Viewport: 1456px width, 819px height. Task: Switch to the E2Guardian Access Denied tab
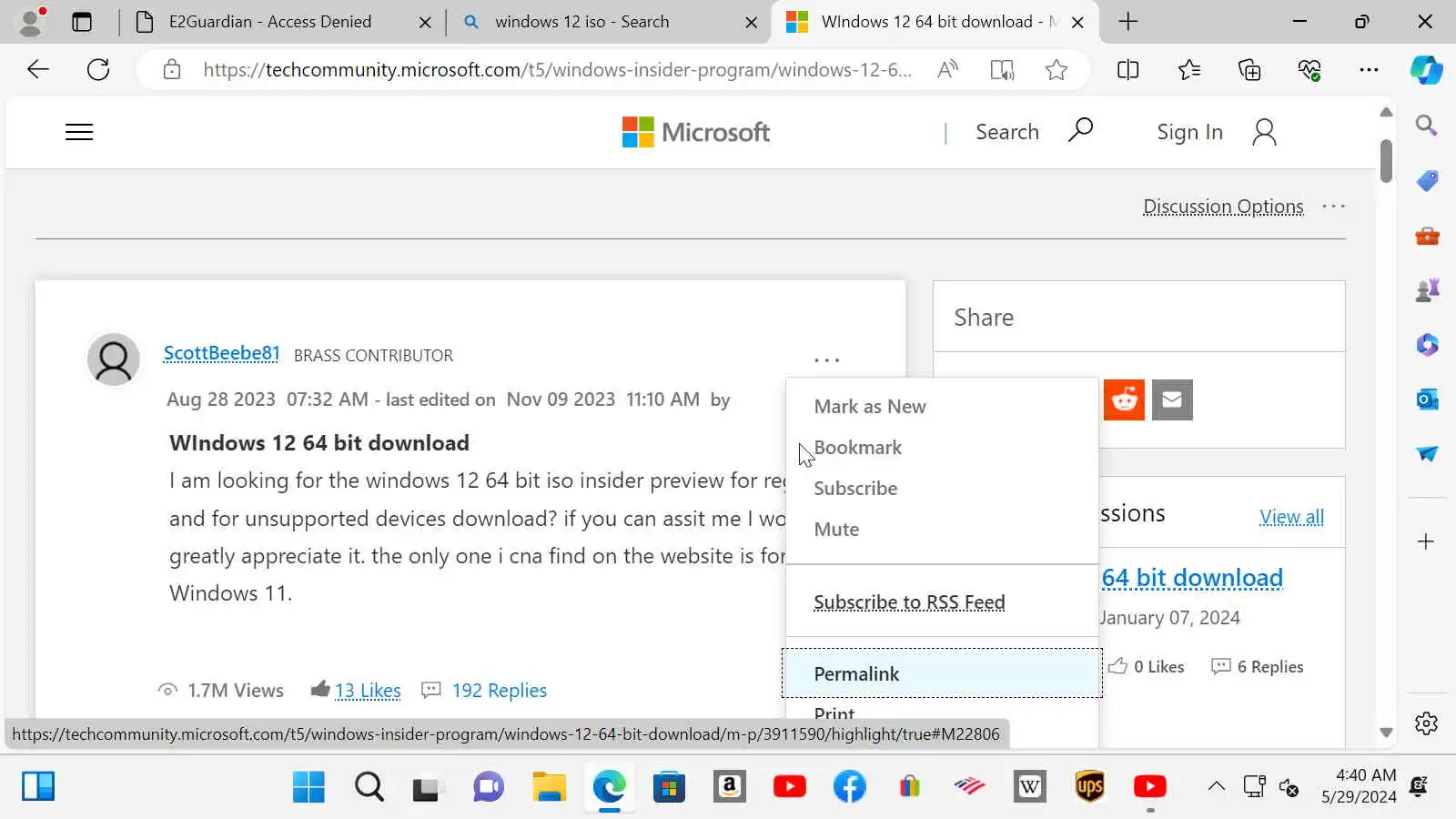click(270, 22)
